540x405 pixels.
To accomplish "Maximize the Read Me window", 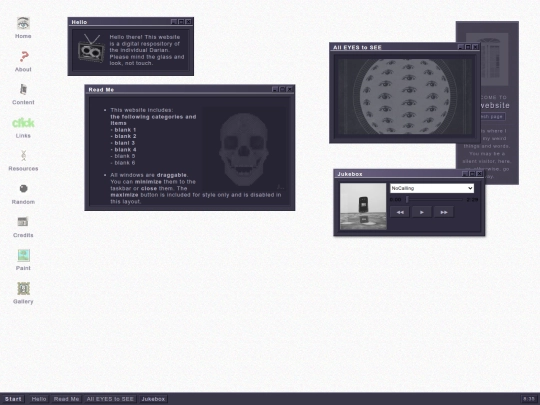I will coord(282,89).
